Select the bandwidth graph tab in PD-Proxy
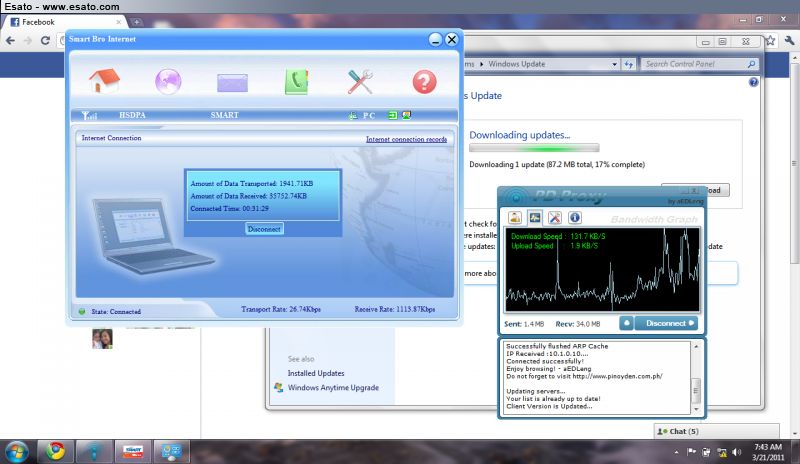Image resolution: width=800 pixels, height=464 pixels. (x=535, y=218)
